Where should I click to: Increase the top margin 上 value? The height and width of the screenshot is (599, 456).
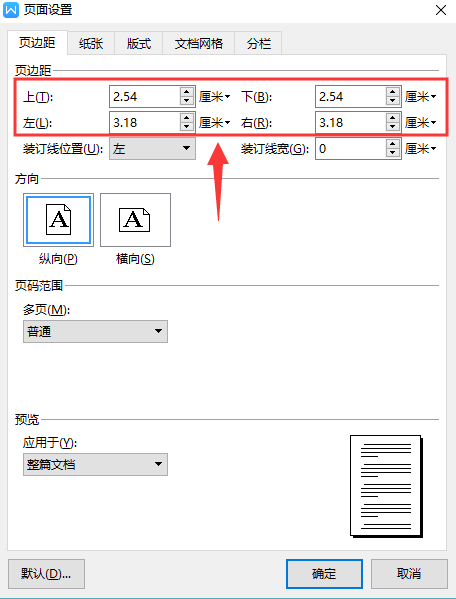(186, 92)
